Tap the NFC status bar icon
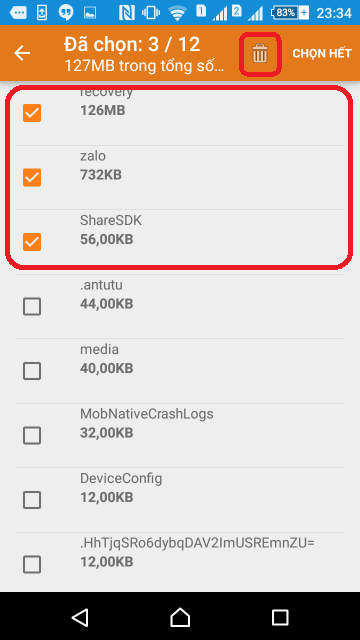Viewport: 360px width, 640px height. [127, 13]
